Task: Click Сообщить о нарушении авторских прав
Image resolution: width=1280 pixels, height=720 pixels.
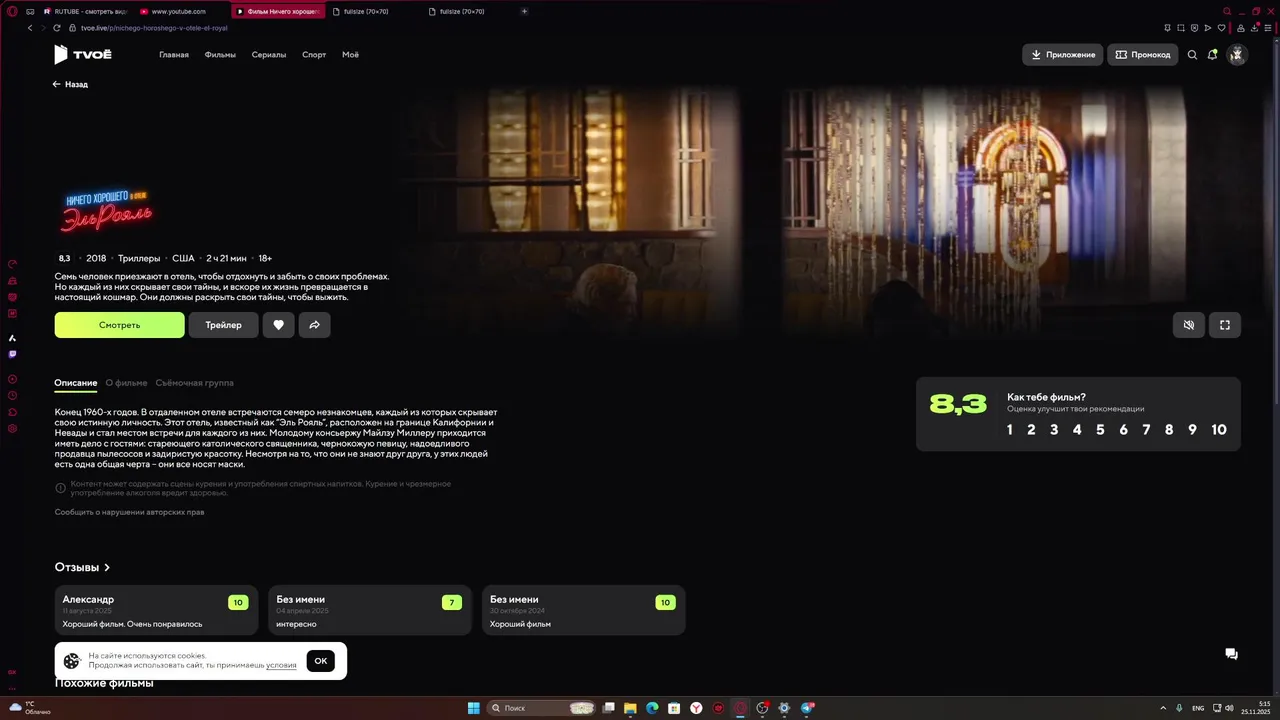Action: (130, 512)
